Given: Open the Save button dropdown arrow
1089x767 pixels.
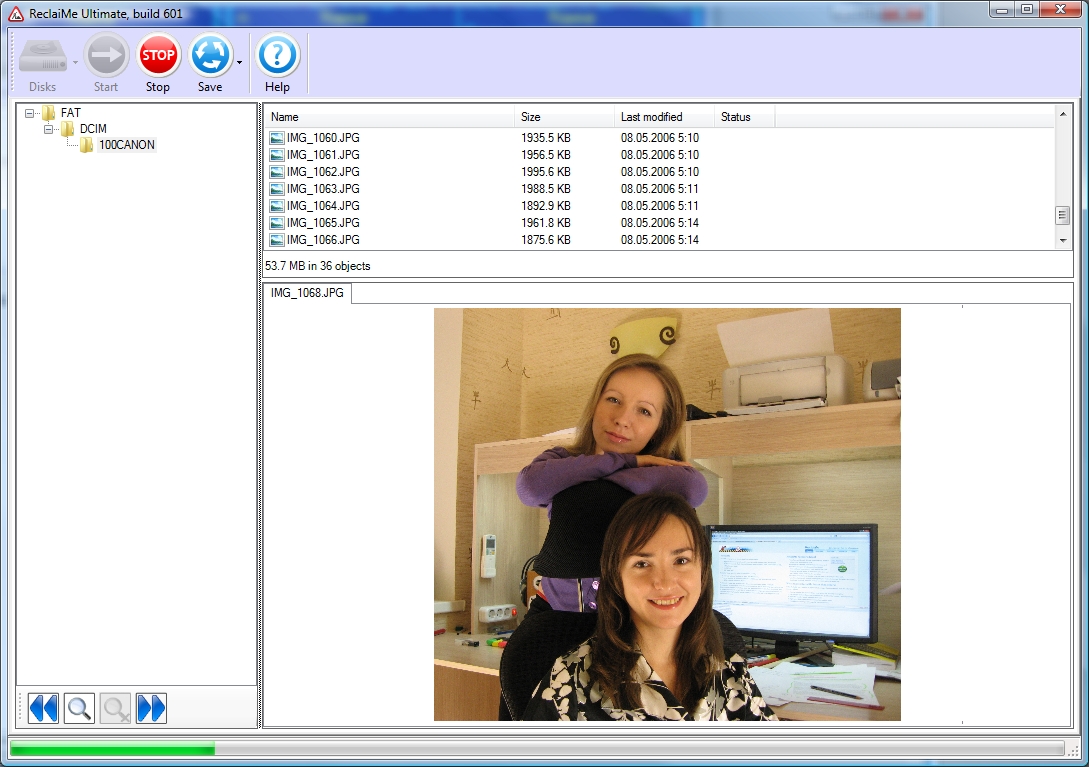Looking at the screenshot, I should tap(240, 63).
